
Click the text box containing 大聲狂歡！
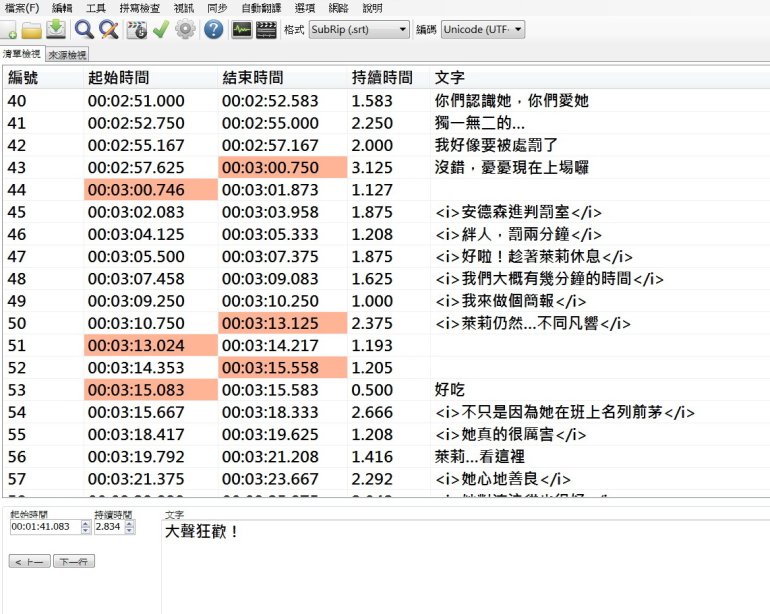466,567
